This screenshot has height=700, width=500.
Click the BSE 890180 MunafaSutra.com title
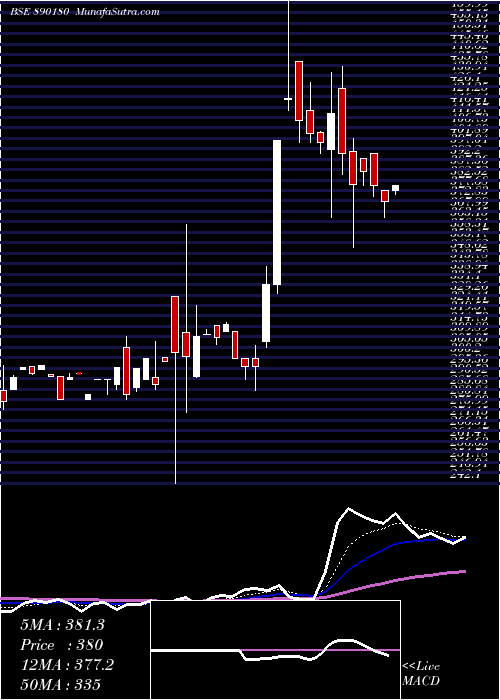[x=85, y=12]
